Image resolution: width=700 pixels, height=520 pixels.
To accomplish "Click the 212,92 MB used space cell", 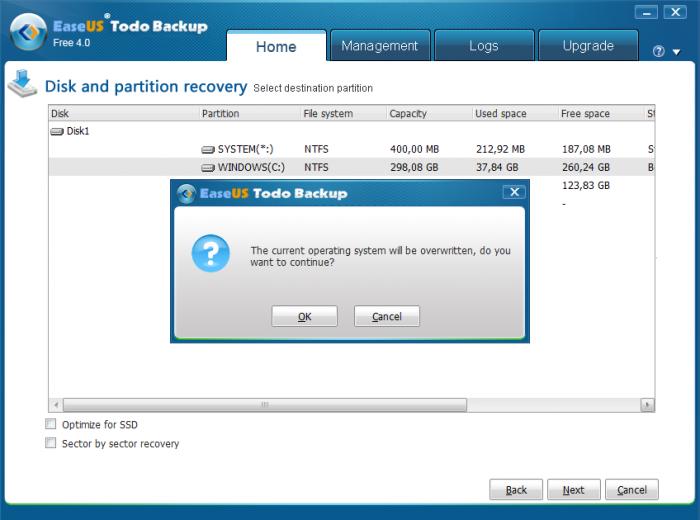I will tap(500, 149).
